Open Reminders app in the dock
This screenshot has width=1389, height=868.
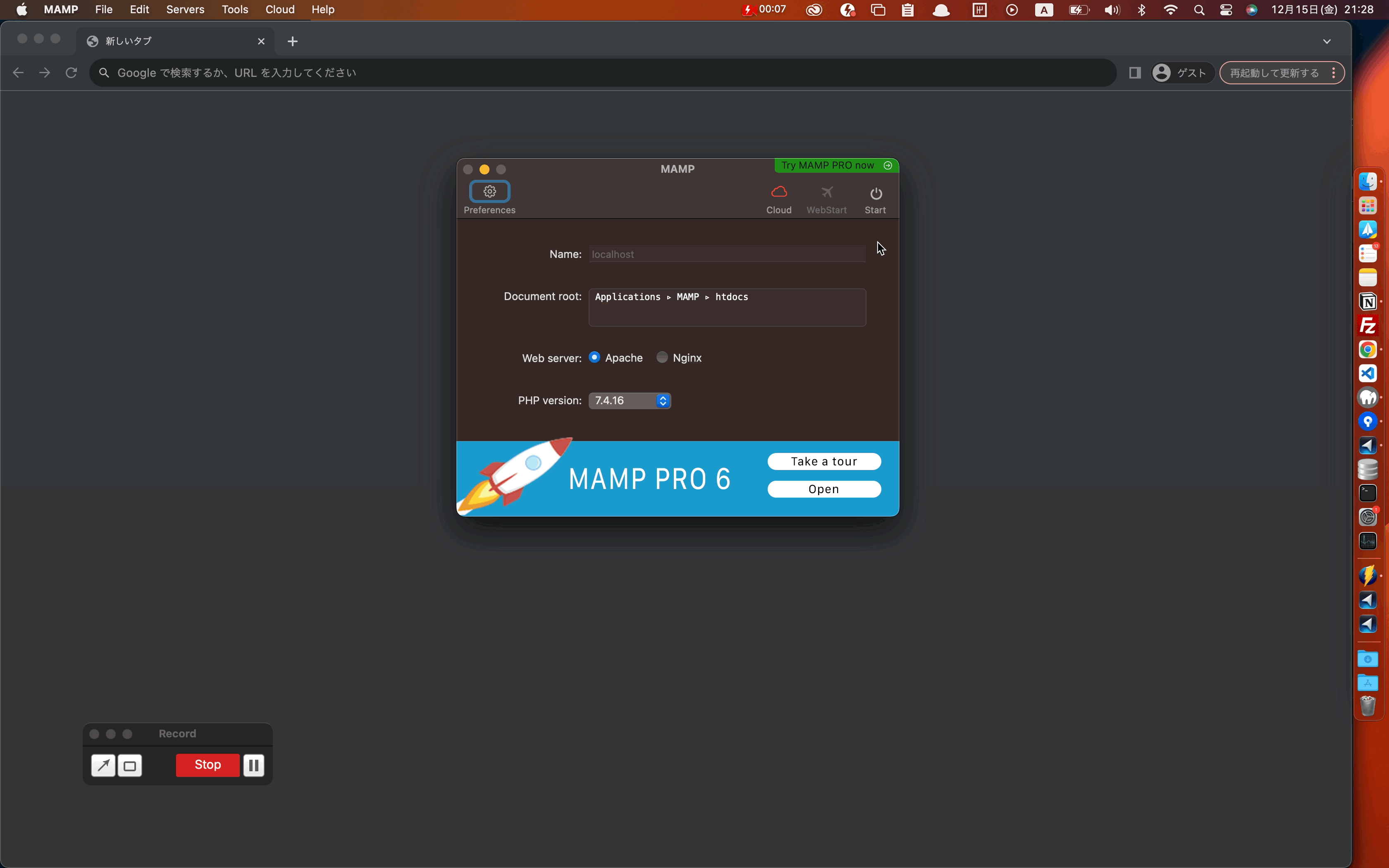(x=1368, y=253)
